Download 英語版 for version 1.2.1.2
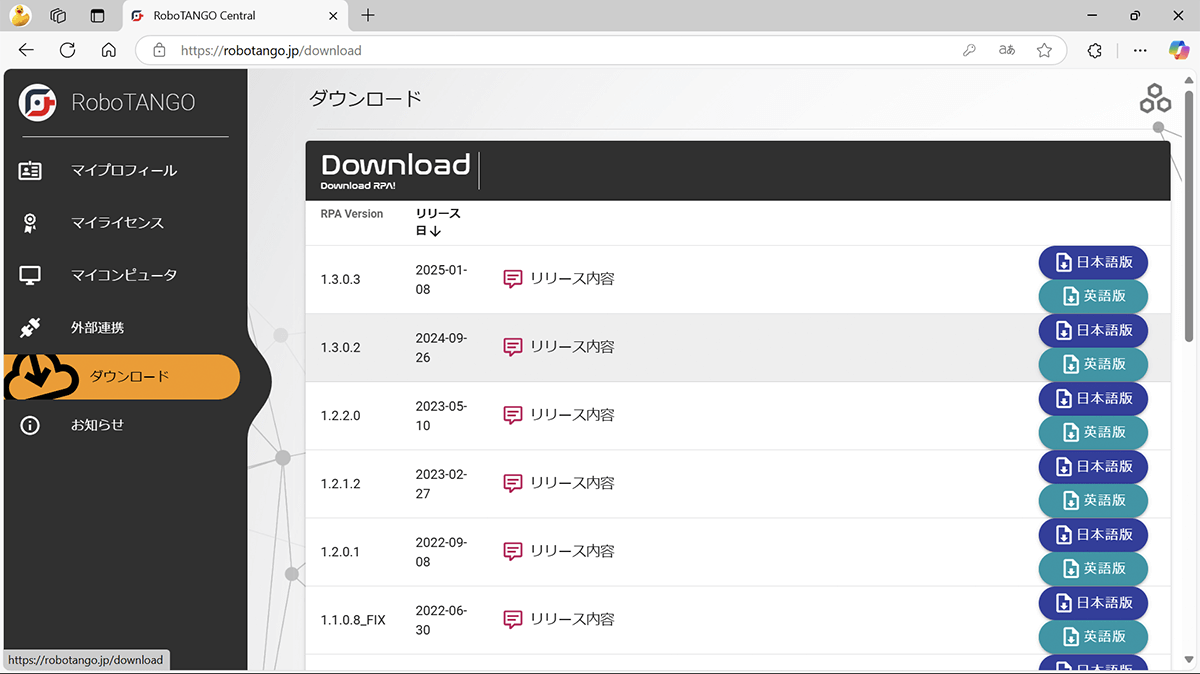 [1093, 500]
